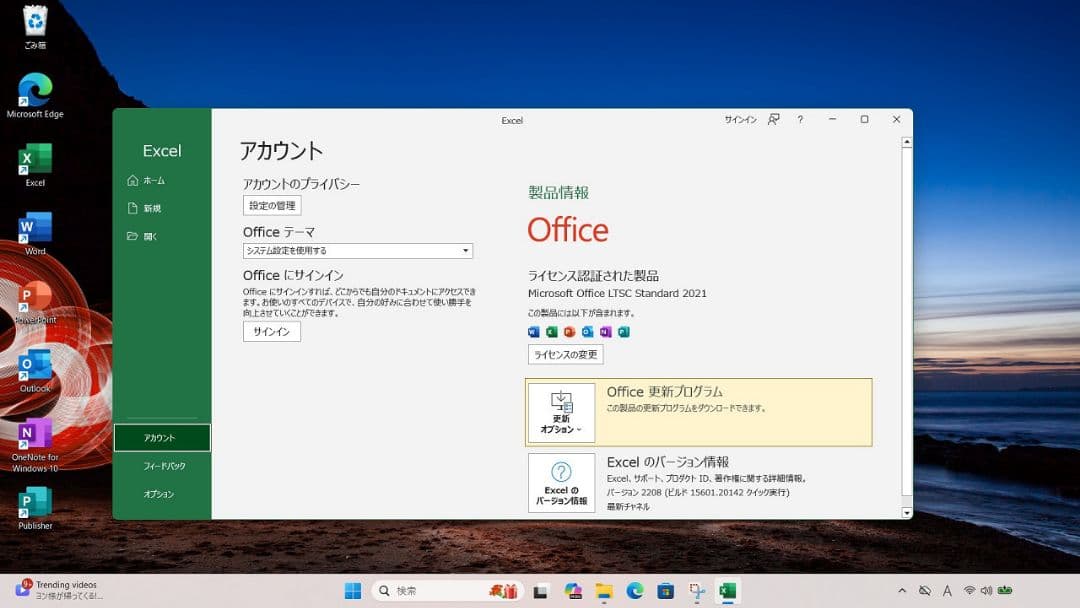Click the Word icon in included products
The image size is (1080, 608).
[534, 331]
